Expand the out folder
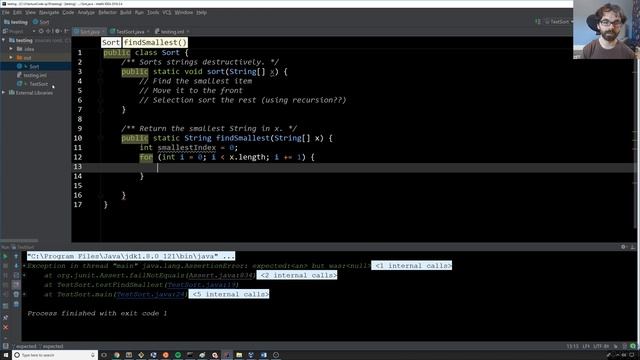 pyautogui.click(x=11, y=58)
